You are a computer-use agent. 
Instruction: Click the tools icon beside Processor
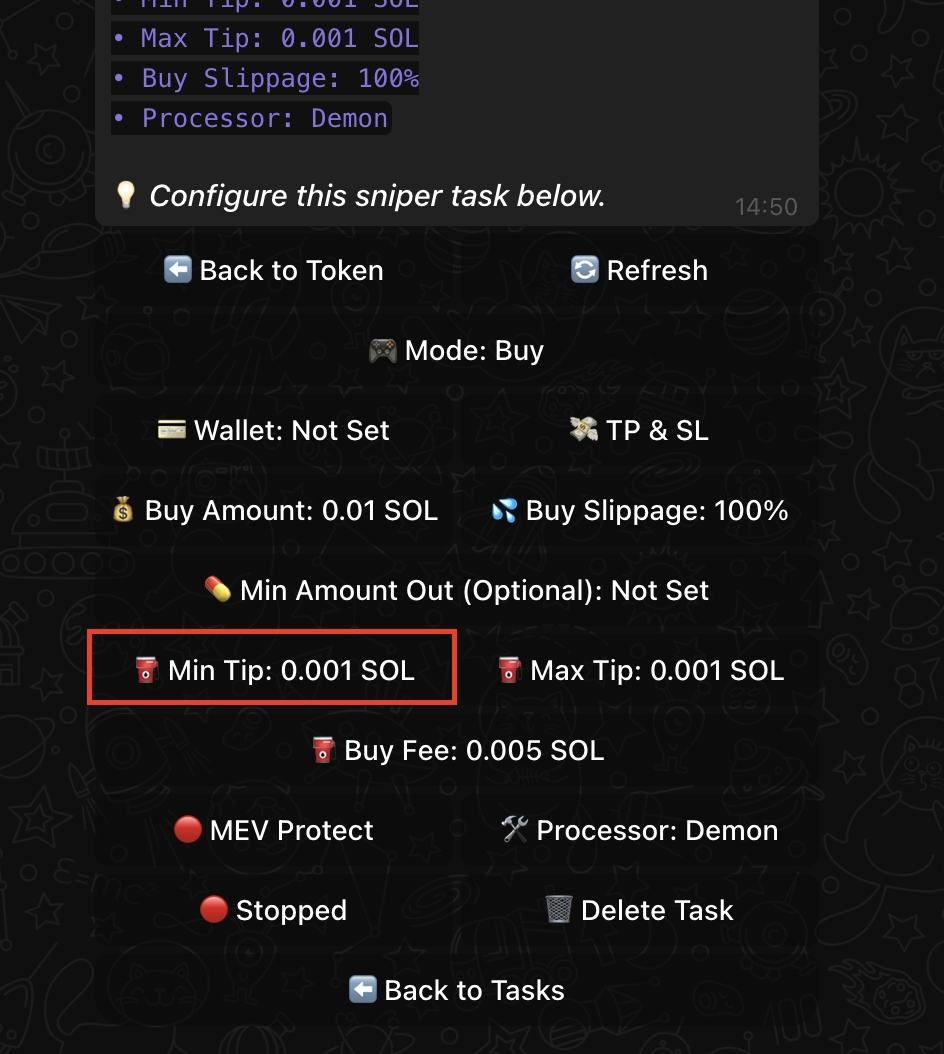tap(514, 830)
